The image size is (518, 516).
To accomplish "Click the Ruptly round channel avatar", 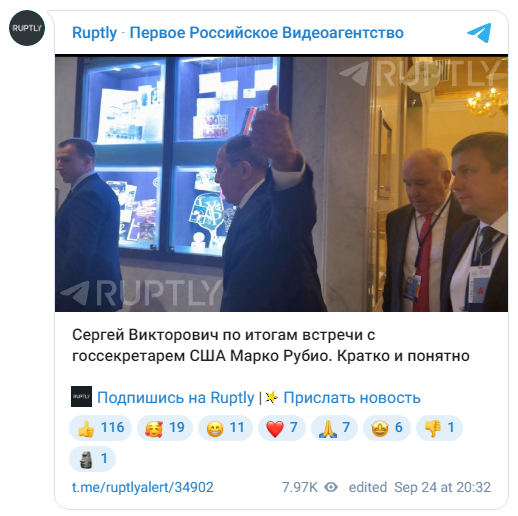I will tap(27, 28).
